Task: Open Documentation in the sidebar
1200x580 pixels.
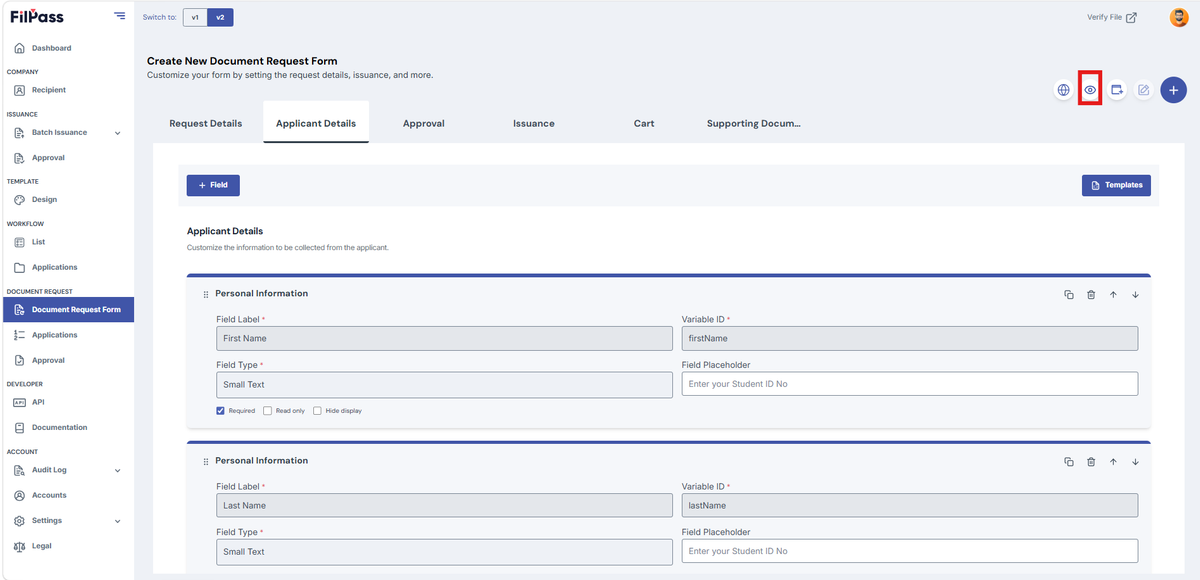Action: (59, 427)
